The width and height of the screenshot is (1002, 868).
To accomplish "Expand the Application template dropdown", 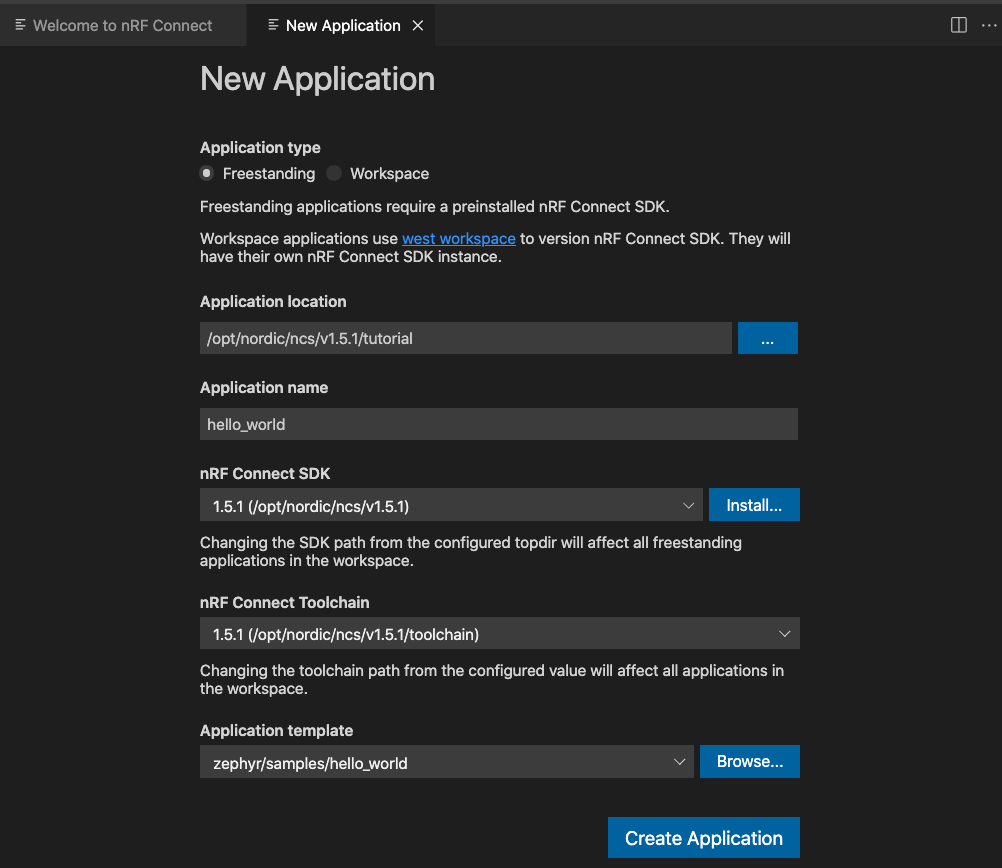I will (682, 763).
